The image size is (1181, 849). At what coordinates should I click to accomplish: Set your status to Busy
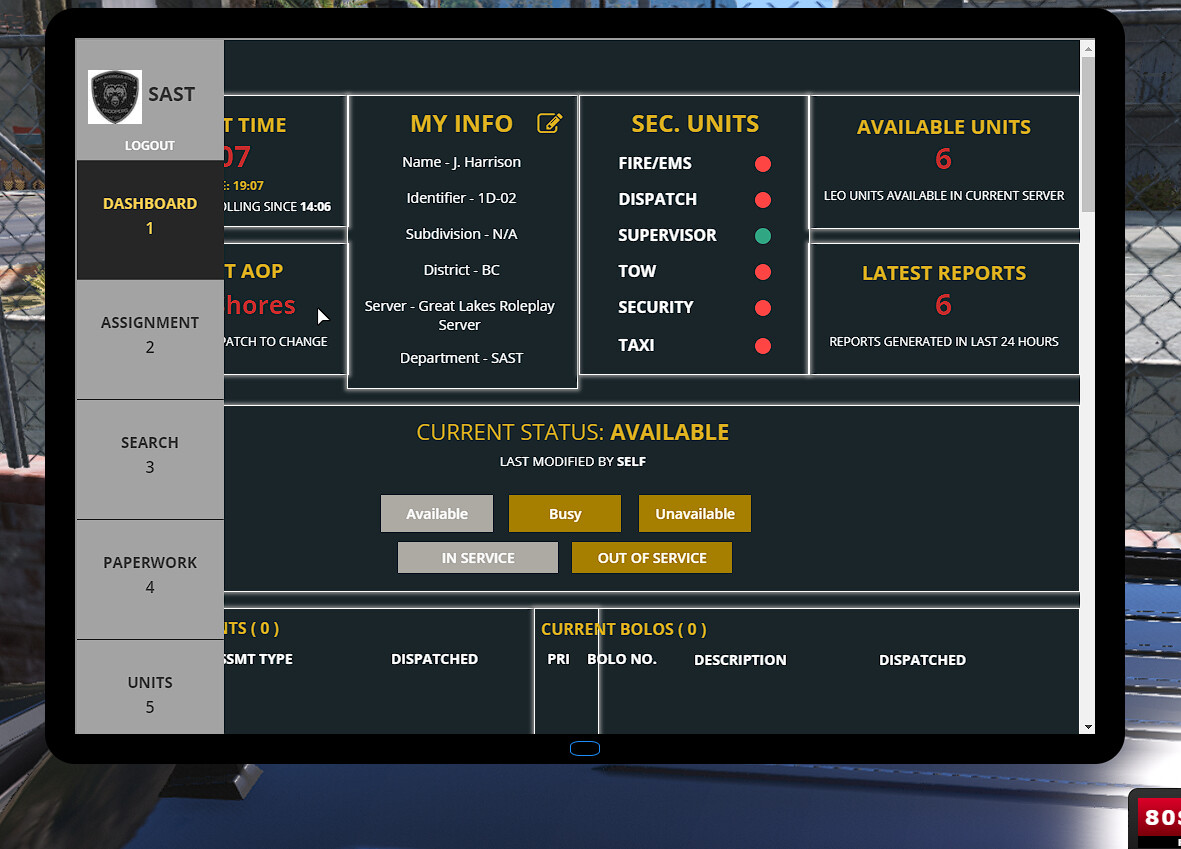(x=564, y=513)
